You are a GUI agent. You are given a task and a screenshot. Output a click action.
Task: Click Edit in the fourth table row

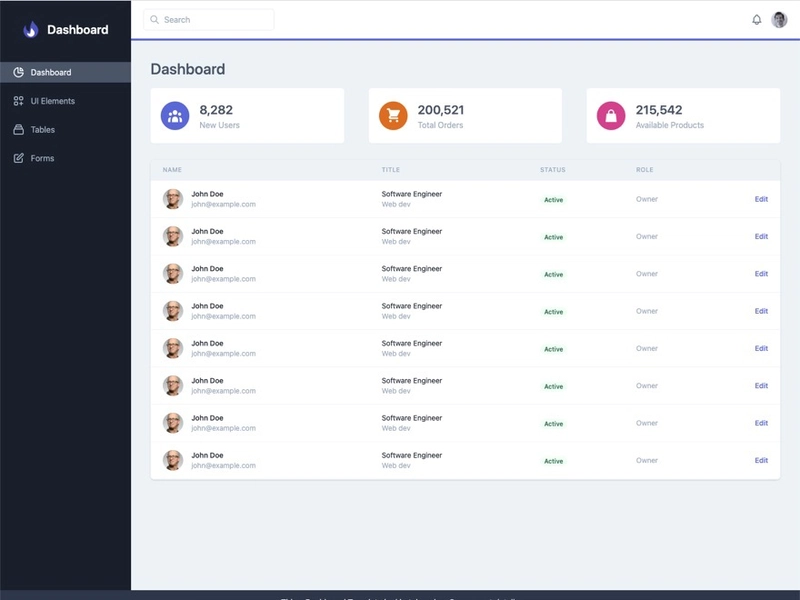(x=761, y=311)
